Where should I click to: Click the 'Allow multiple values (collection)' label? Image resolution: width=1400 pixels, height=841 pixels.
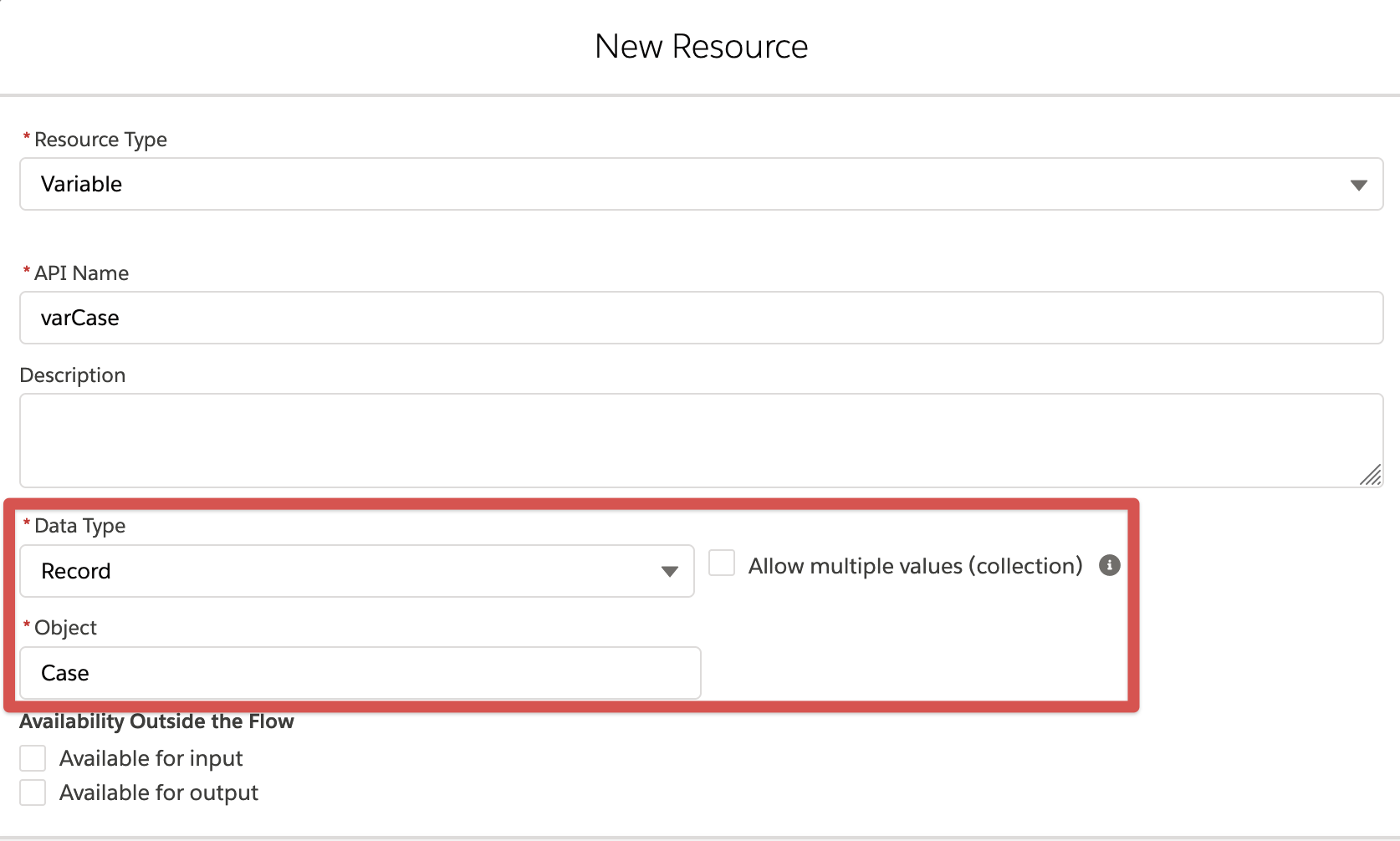[x=915, y=566]
